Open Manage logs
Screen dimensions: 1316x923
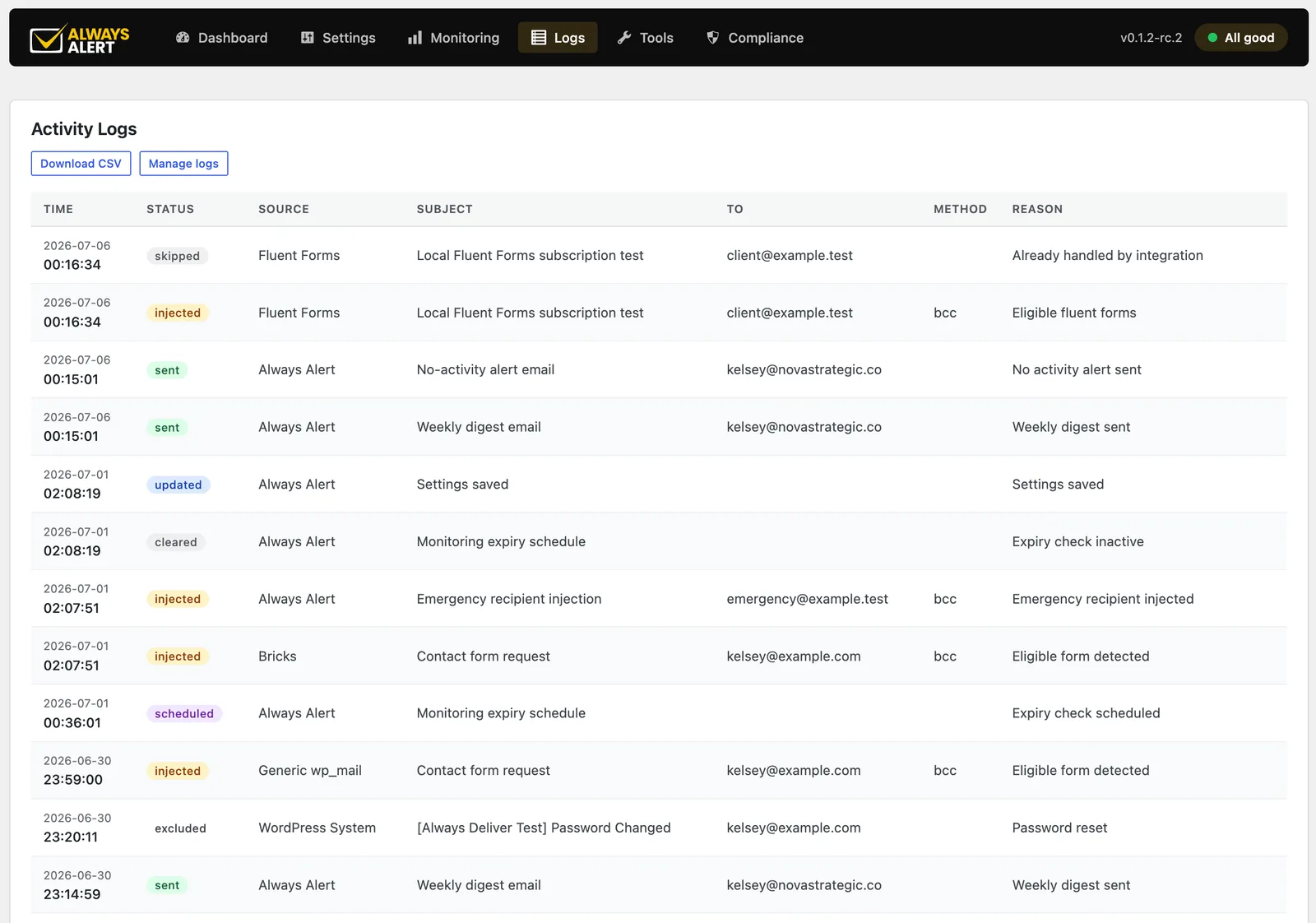pos(183,164)
